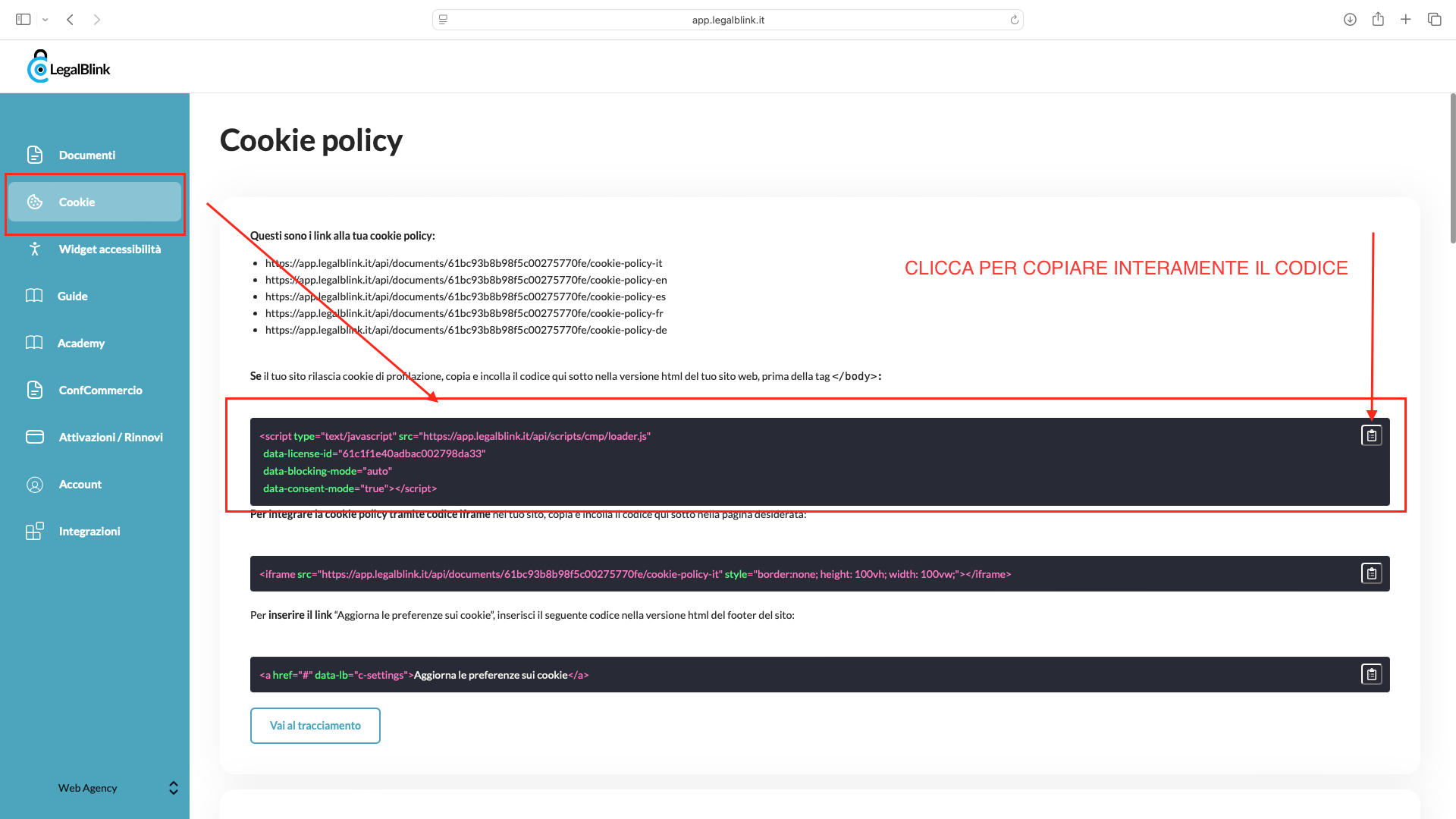Open the Integrazioni menu item
The height and width of the screenshot is (819, 1456).
coord(95,531)
